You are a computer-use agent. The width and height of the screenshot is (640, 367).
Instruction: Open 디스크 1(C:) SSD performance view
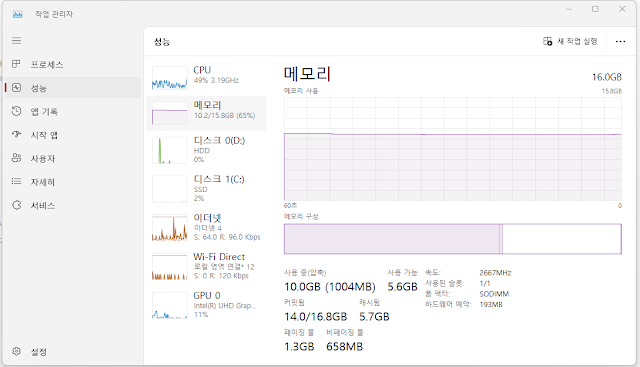(x=206, y=189)
